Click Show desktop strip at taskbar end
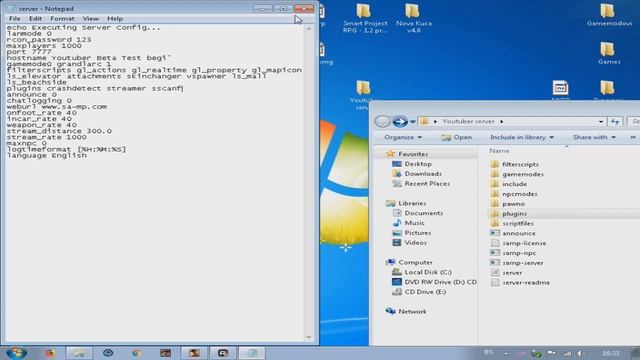The image size is (640, 360). 635,353
